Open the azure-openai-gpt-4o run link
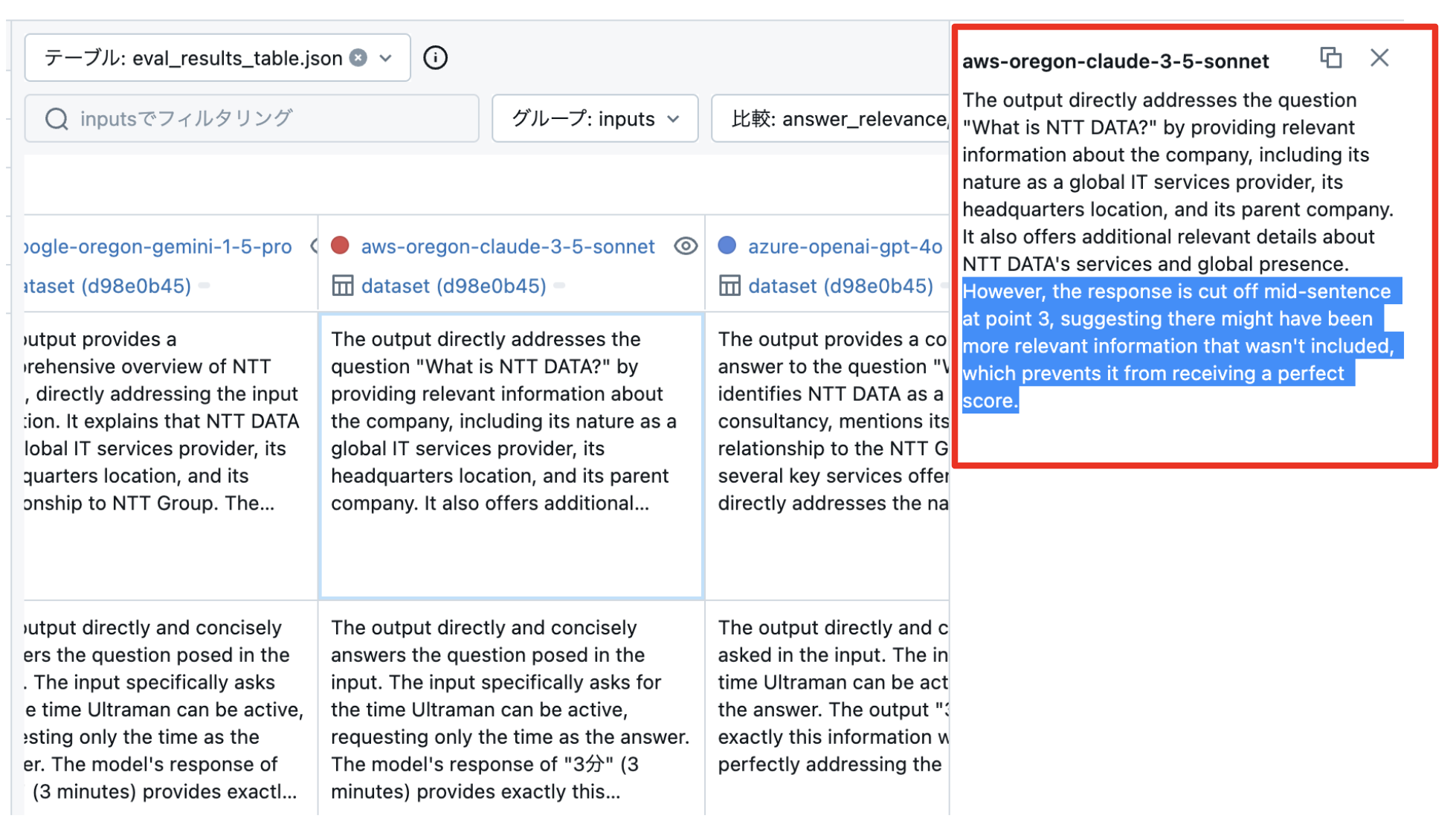 click(845, 246)
